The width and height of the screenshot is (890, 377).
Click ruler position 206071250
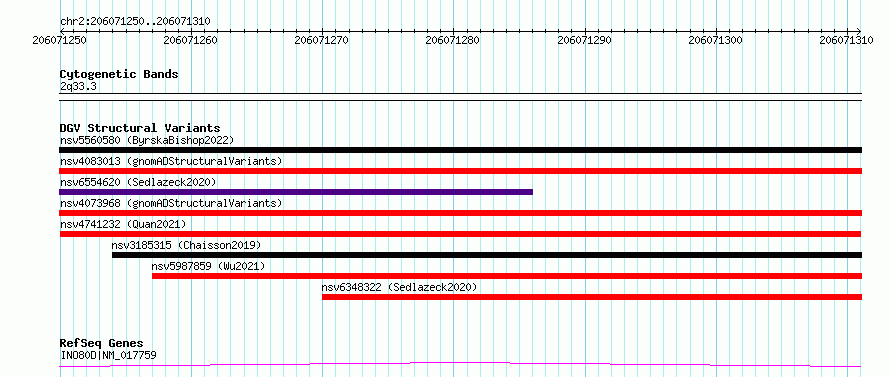tap(60, 40)
